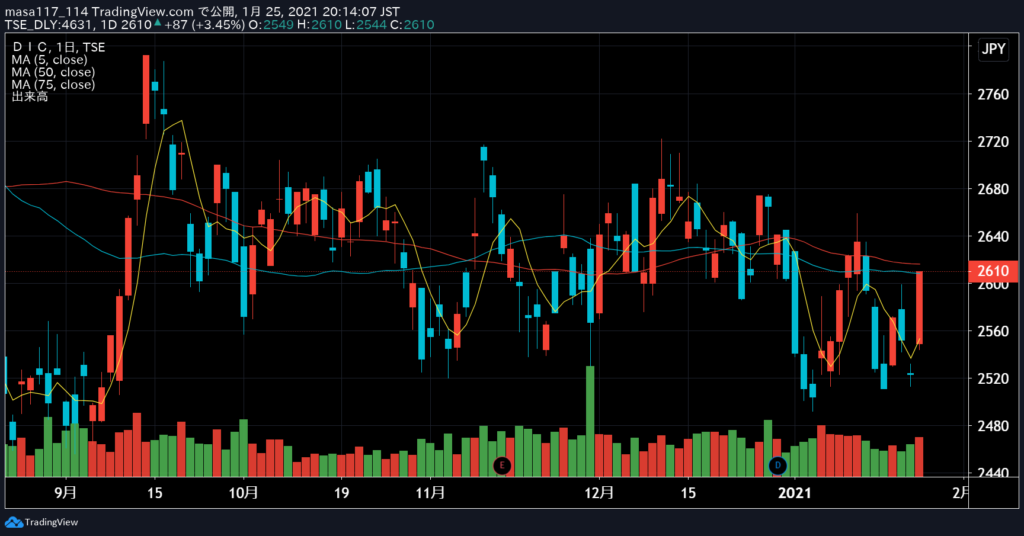Click the 19 date axis label

342,492
